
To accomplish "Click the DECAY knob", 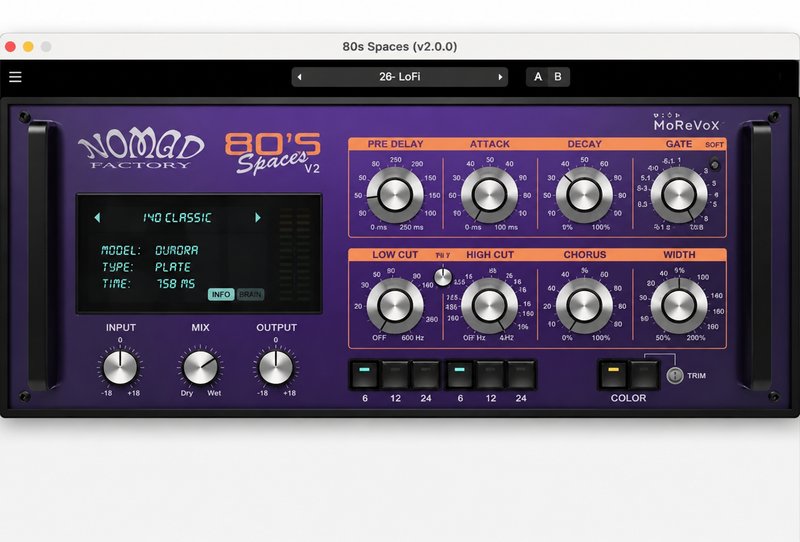I will point(584,194).
